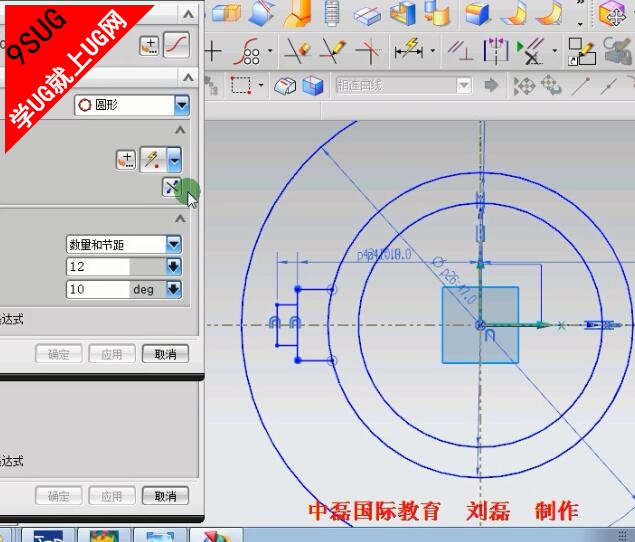
Task: Expand the Rapid Dimension dropdown arrow
Action: (433, 51)
